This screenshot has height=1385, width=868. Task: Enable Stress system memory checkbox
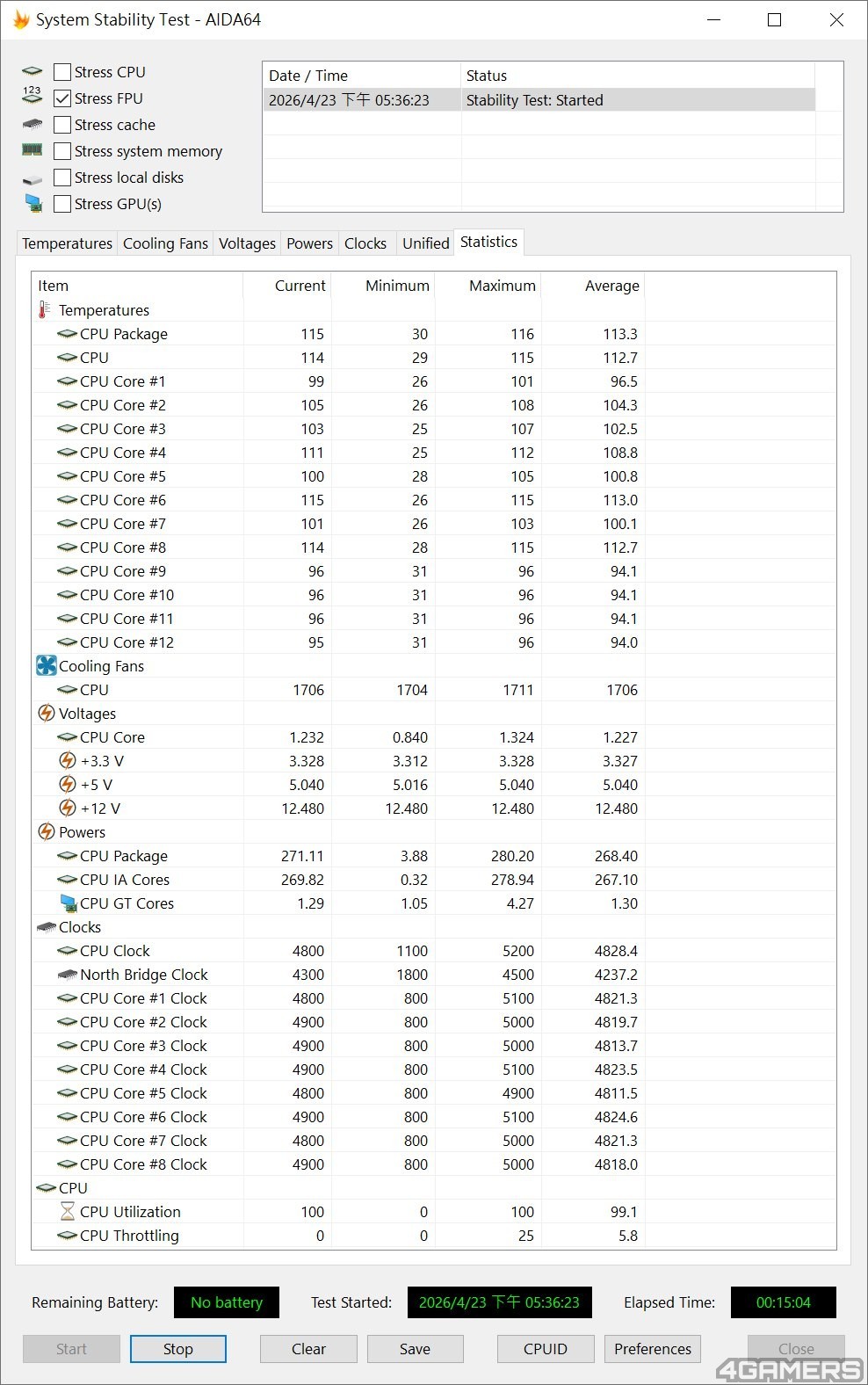pyautogui.click(x=62, y=151)
